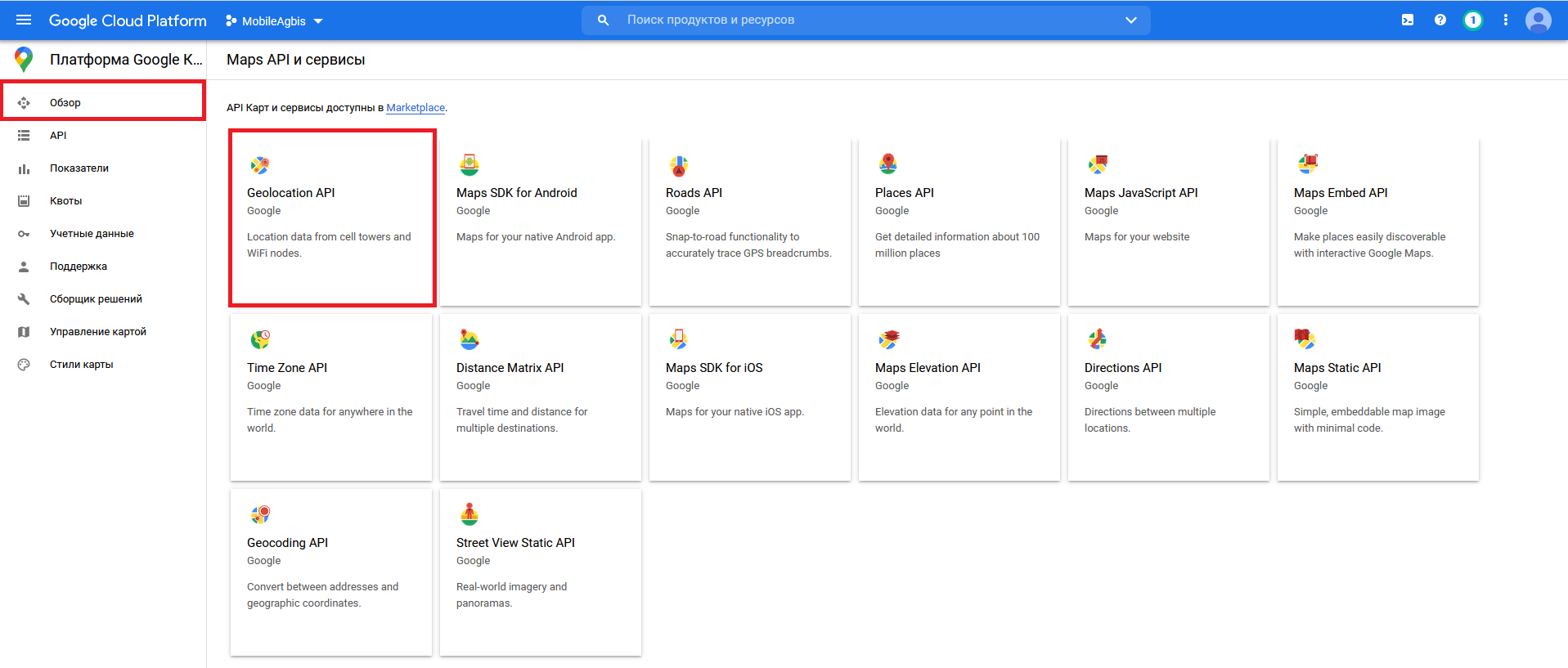Click the Roads API card icon
The image size is (1568, 668).
coord(679,165)
